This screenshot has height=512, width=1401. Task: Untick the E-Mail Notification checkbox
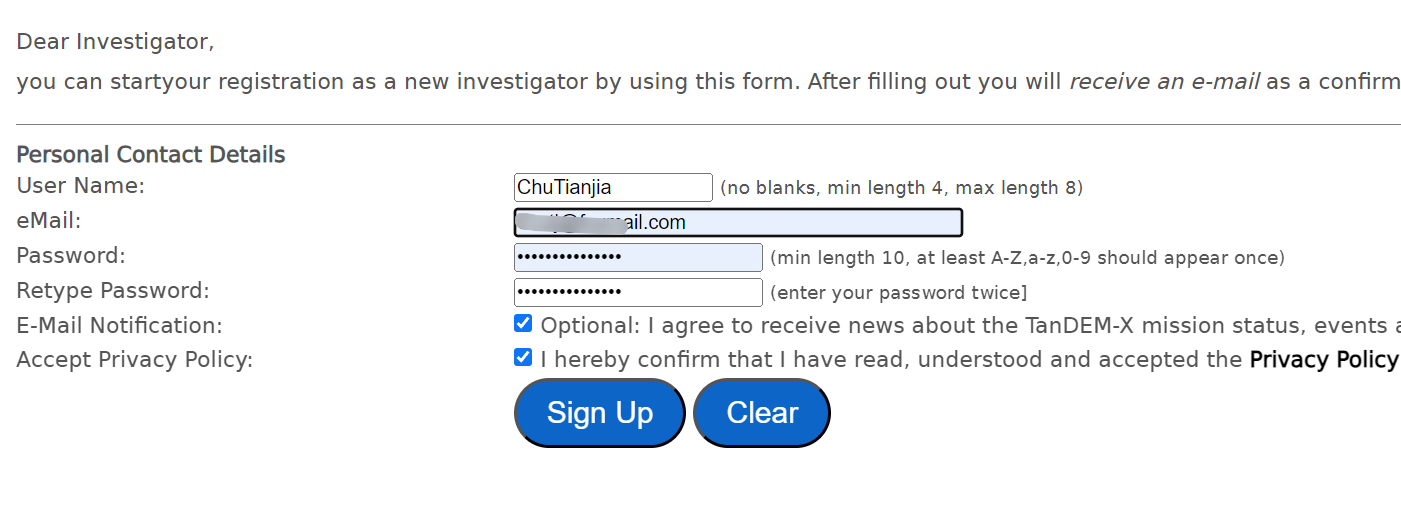point(523,323)
